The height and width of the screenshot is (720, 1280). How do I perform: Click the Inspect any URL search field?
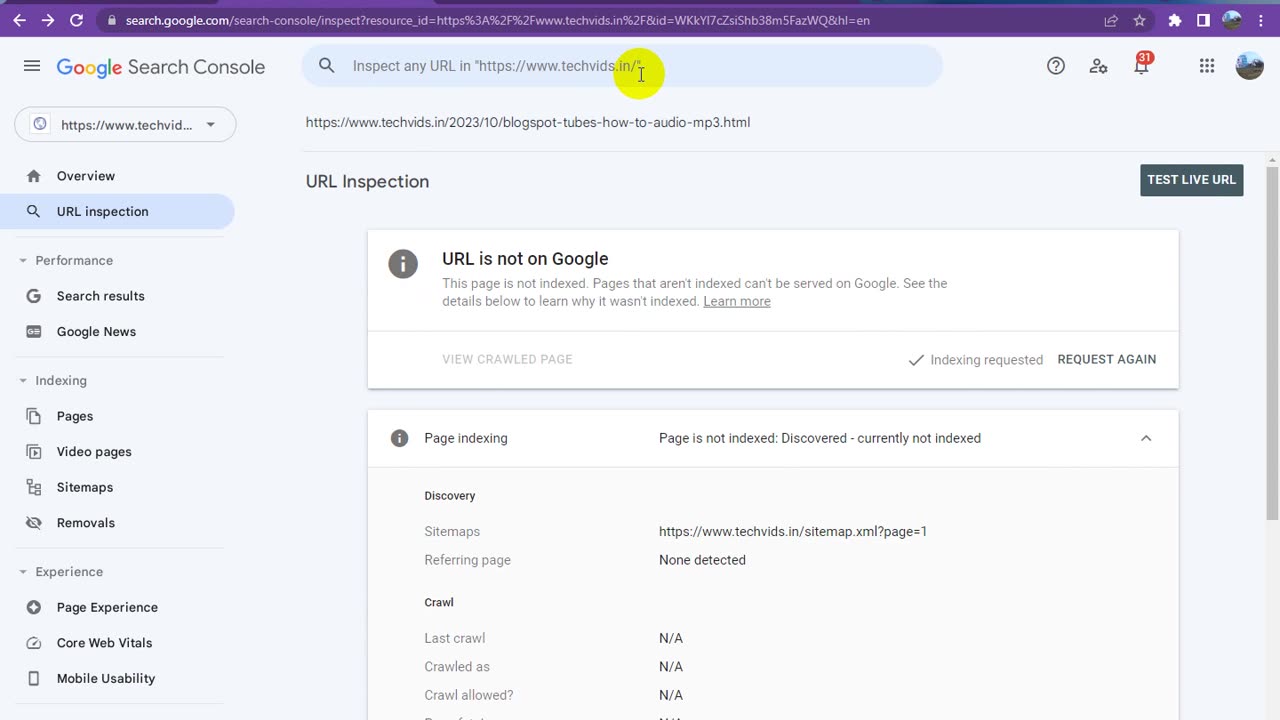[x=622, y=66]
